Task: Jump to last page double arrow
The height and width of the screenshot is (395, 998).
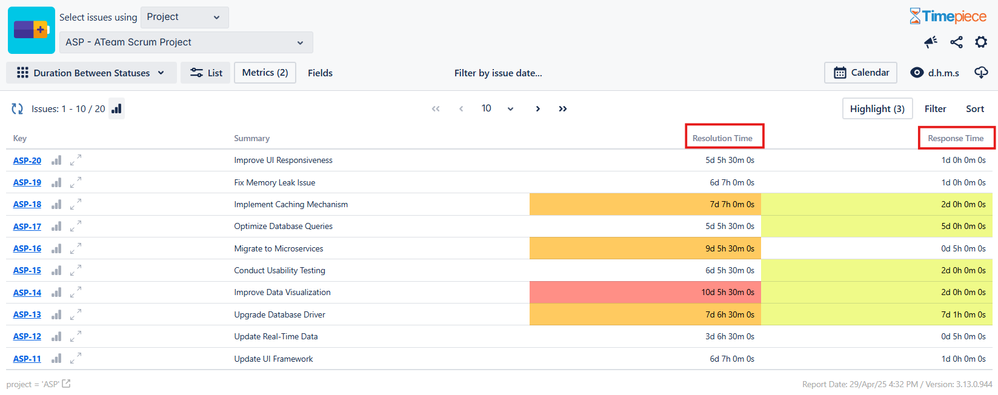Action: coord(563,109)
